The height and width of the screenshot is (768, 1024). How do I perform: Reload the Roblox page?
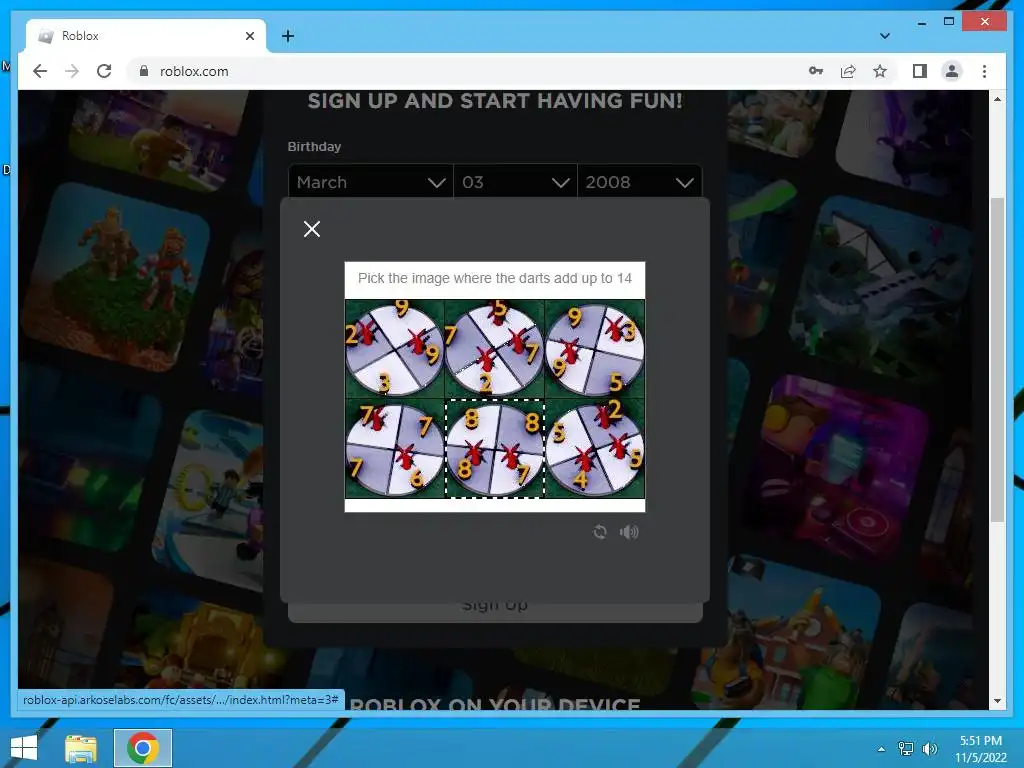pos(104,71)
